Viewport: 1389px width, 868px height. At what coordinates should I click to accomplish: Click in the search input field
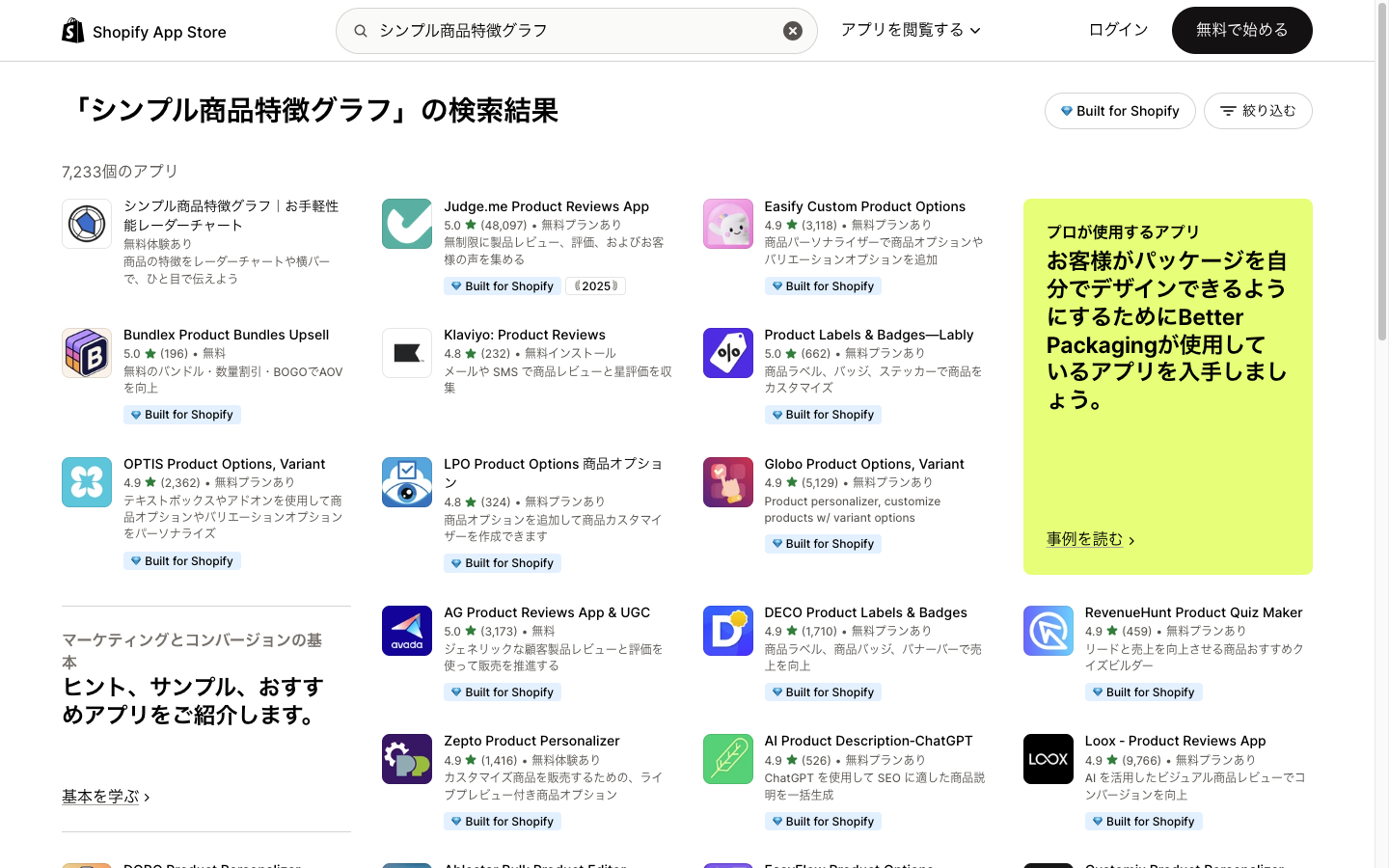click(x=577, y=31)
